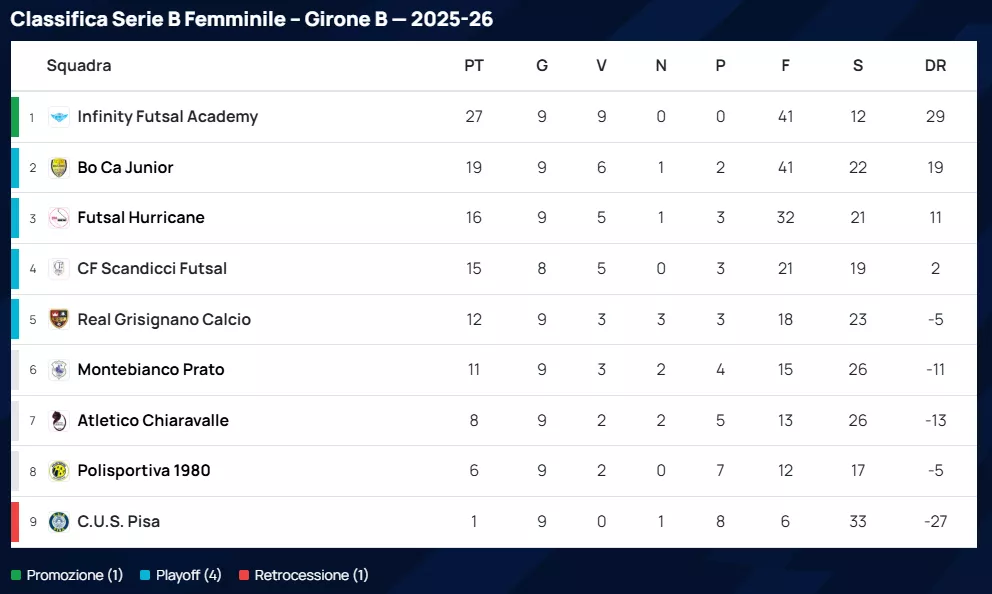Click the Real Grisignano Calcio badge

point(59,320)
